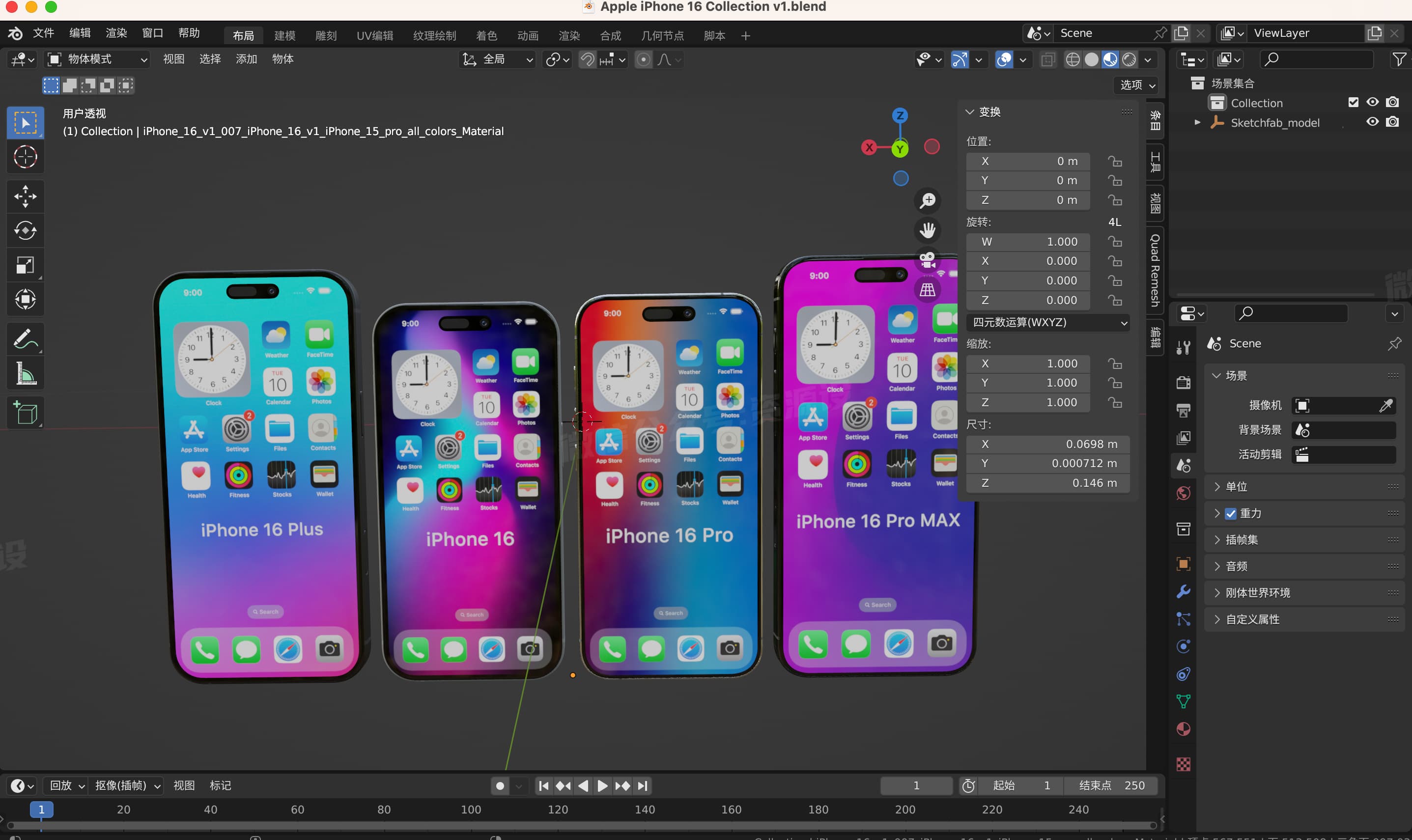Click the pan view hand icon
Viewport: 1412px width, 840px height.
click(x=928, y=230)
